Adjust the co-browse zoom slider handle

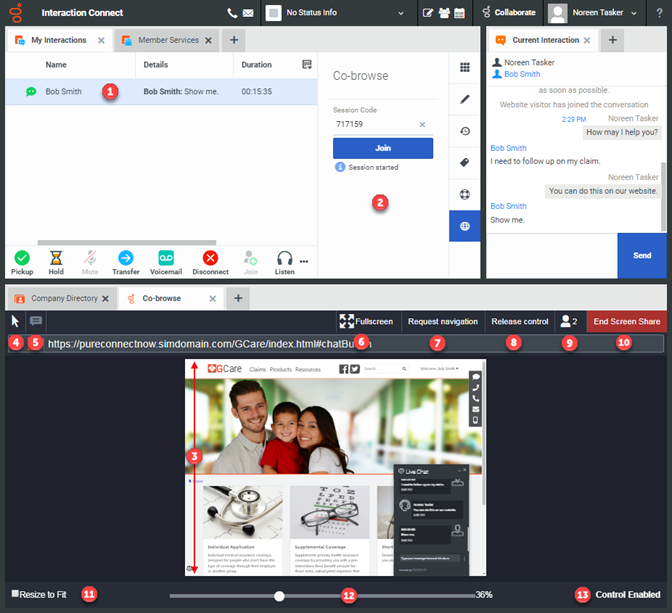pos(279,595)
